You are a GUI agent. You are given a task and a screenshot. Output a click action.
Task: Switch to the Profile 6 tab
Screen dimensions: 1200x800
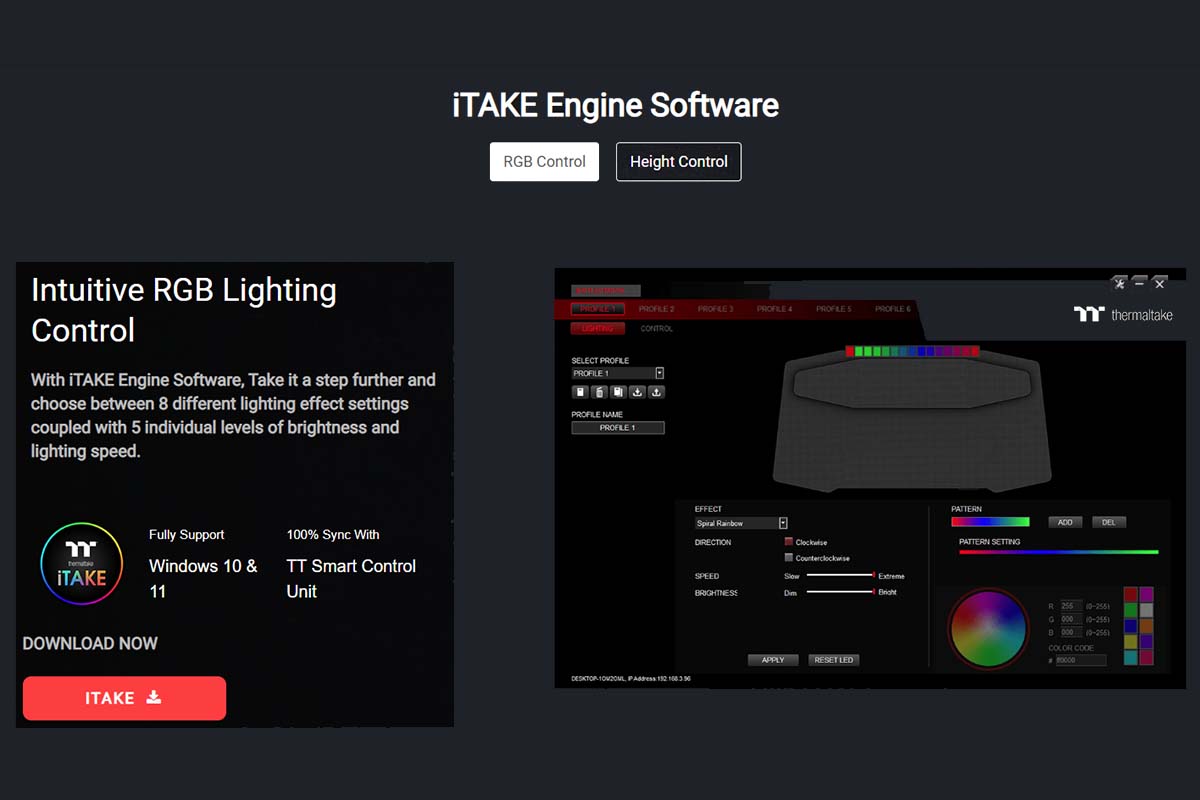892,309
